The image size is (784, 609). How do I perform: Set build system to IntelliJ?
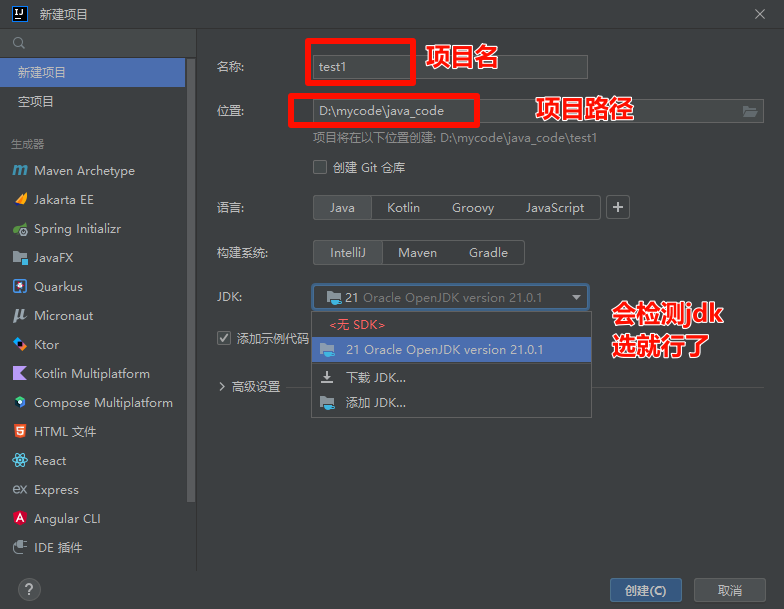pyautogui.click(x=348, y=252)
